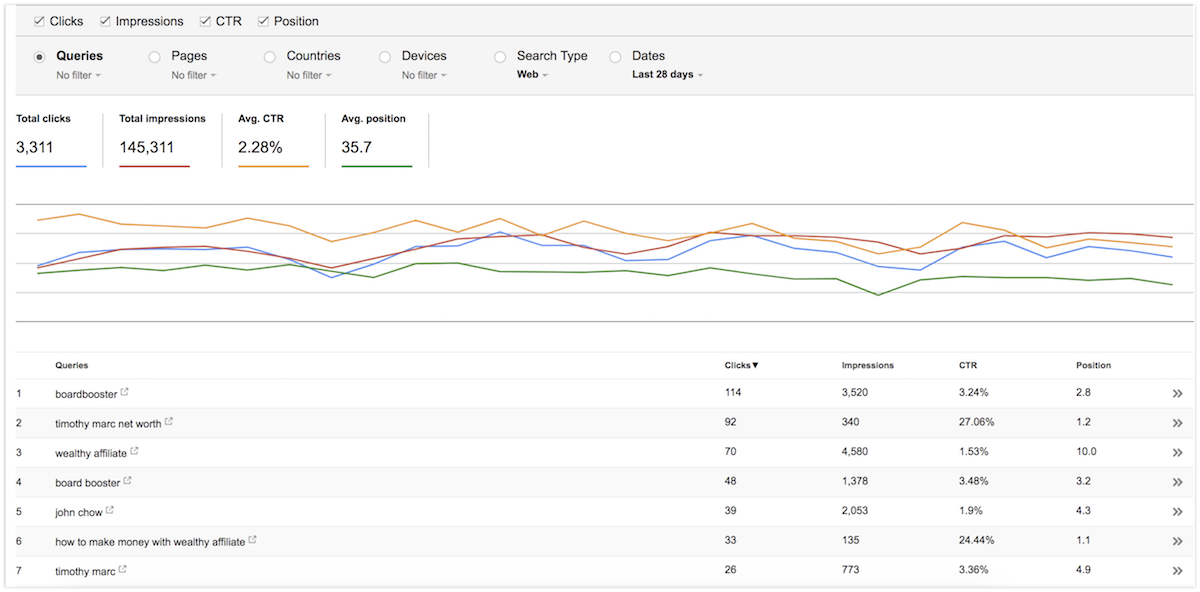
Task: Expand details arrow for board booster row
Action: click(x=1177, y=482)
